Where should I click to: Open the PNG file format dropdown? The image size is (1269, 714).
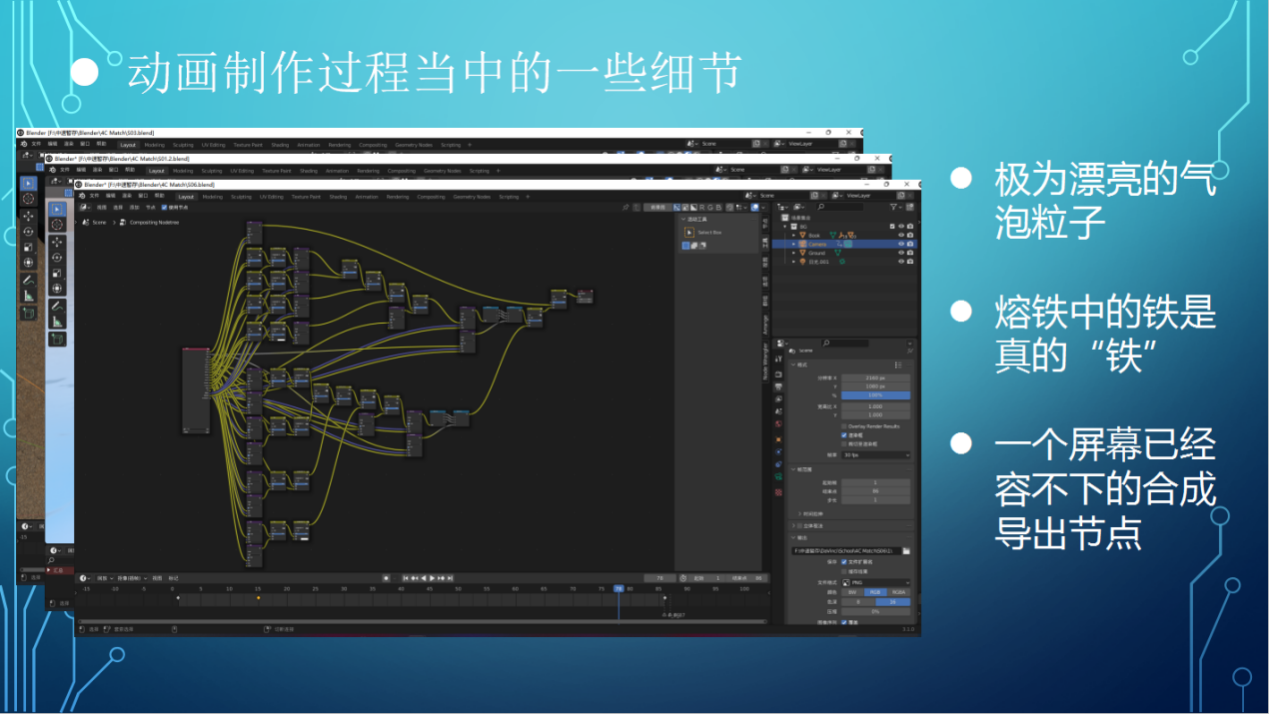(x=876, y=582)
